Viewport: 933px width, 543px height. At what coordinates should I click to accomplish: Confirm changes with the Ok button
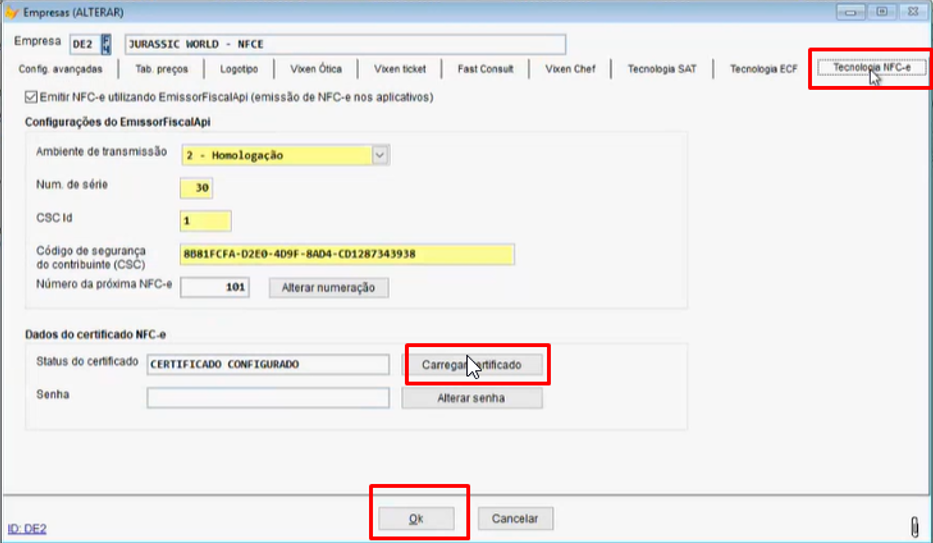click(416, 519)
